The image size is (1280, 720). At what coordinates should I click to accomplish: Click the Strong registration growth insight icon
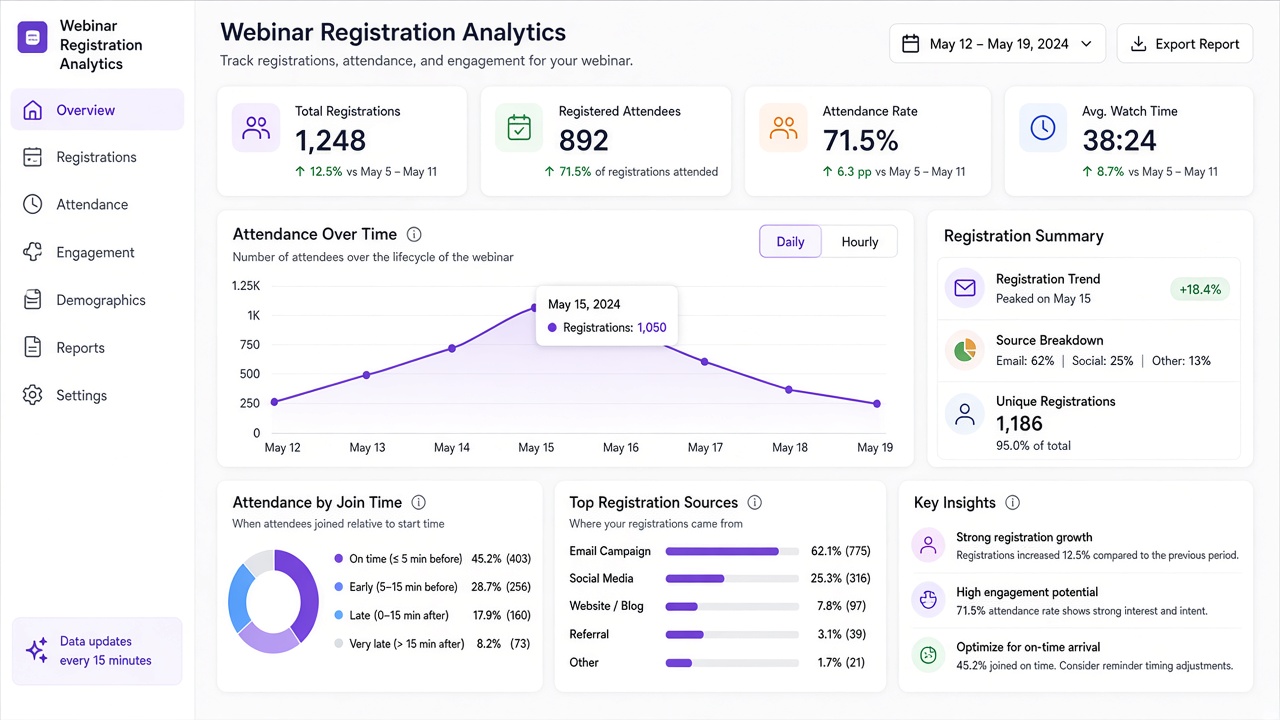(x=928, y=545)
